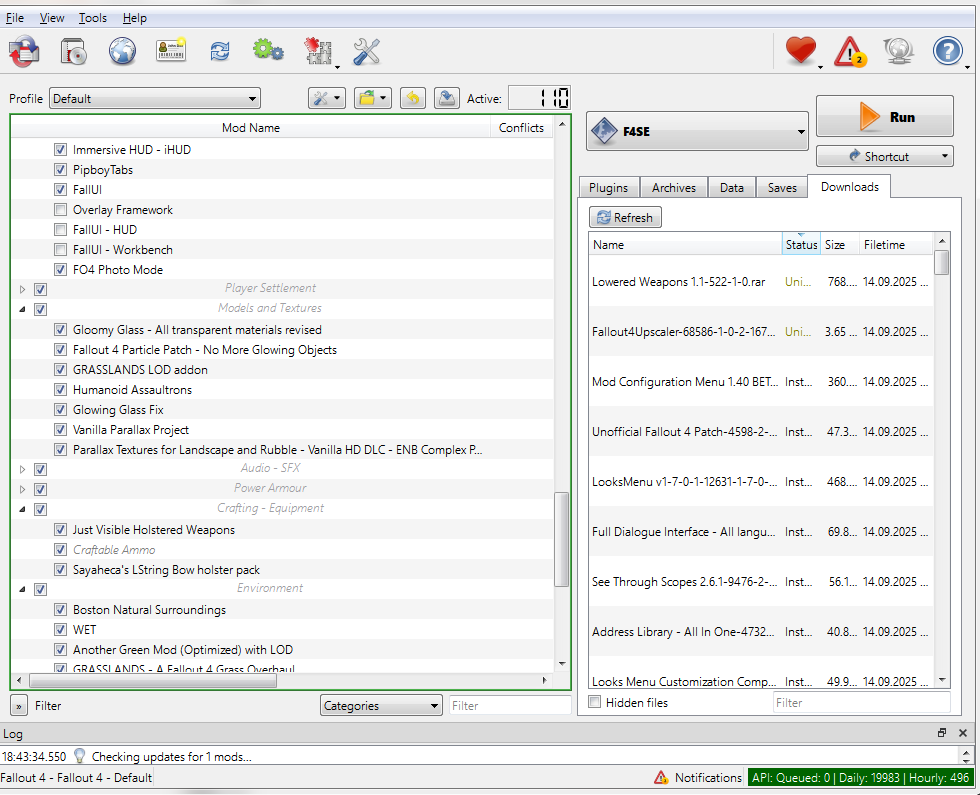980x795 pixels.
Task: Open the Tools puzzle piece icon
Action: 319,51
